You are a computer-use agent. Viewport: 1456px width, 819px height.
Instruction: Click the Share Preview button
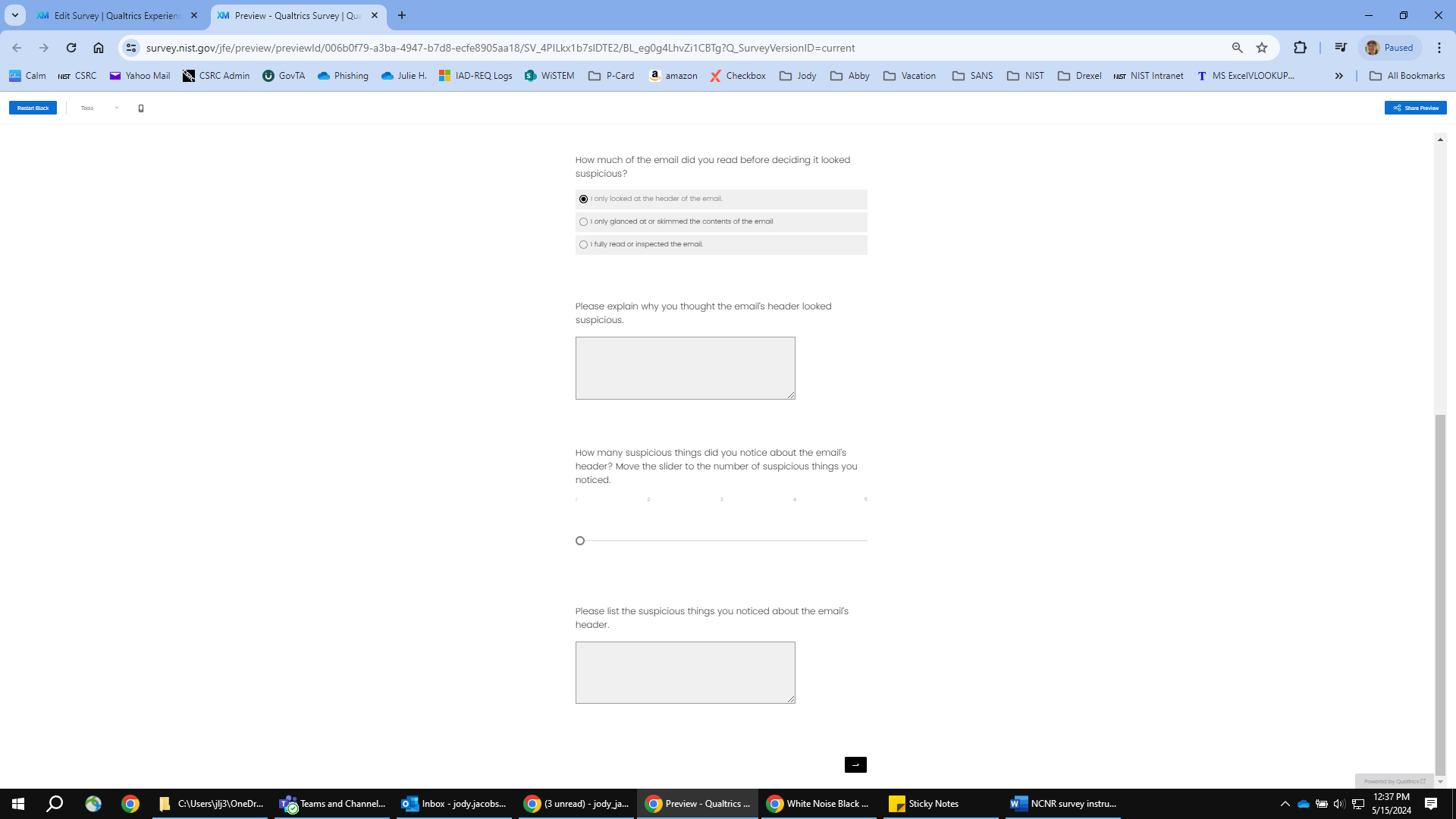click(1415, 108)
